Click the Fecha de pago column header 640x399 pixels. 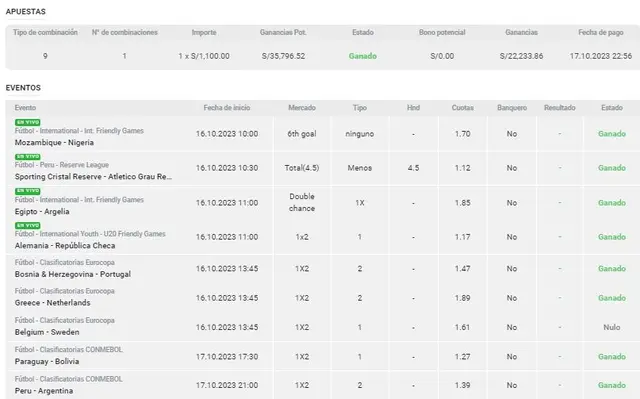pos(601,32)
